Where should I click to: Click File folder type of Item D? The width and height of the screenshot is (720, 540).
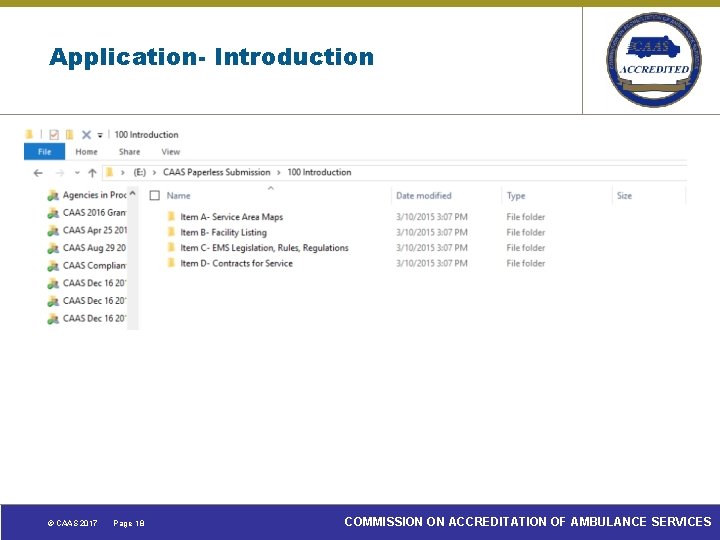click(526, 263)
